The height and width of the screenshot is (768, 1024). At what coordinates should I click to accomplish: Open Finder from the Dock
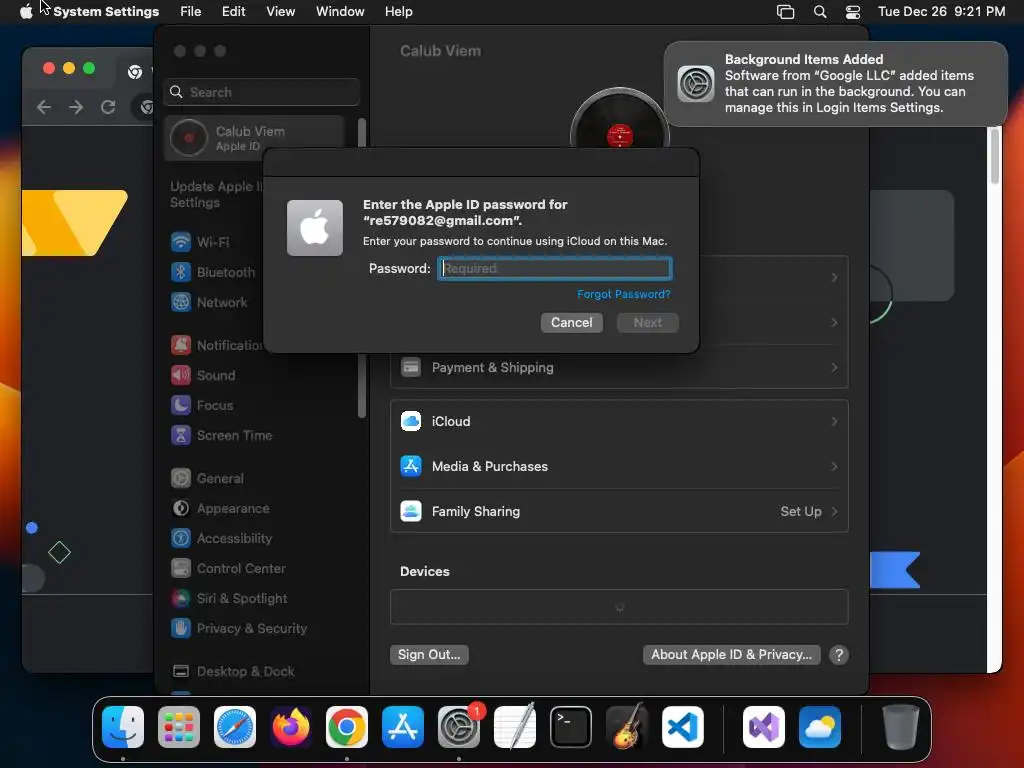point(123,727)
